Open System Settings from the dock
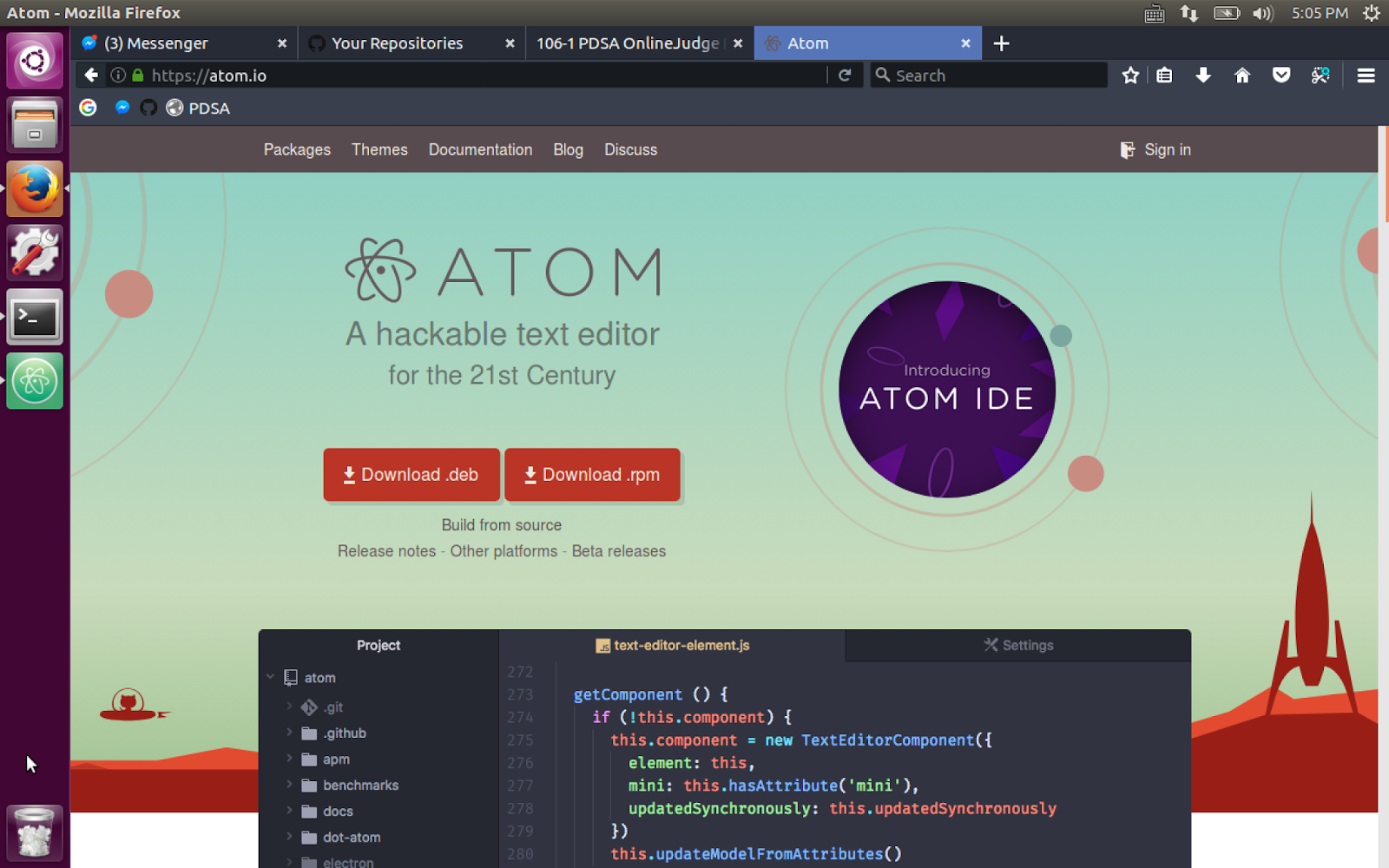Image resolution: width=1389 pixels, height=868 pixels. pyautogui.click(x=35, y=253)
